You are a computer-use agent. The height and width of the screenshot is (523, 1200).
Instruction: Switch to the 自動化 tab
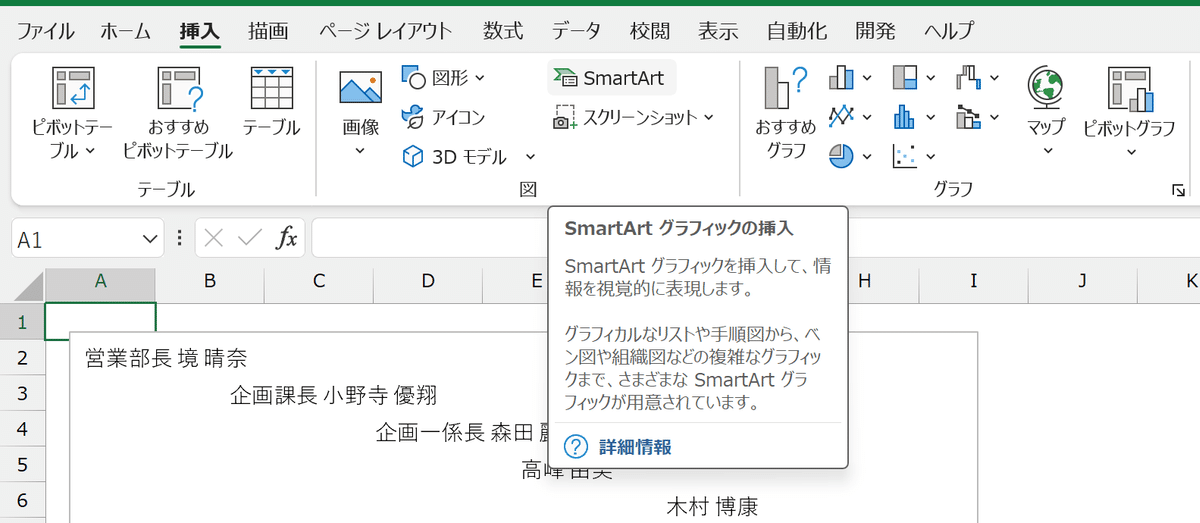(x=797, y=31)
